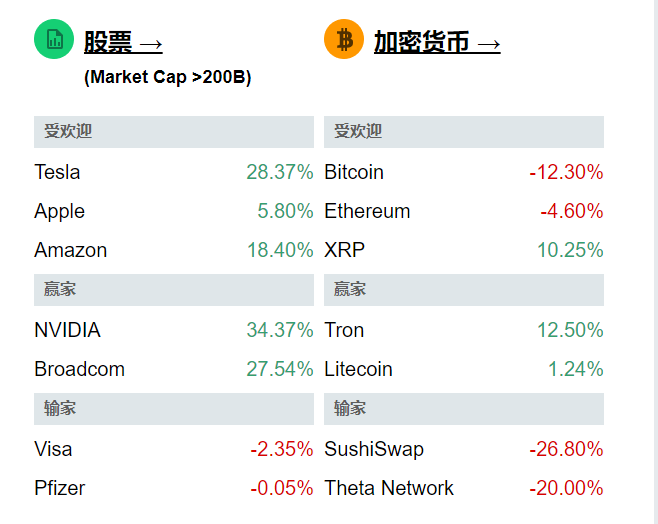Viewport: 658px width, 524px height.
Task: Open NVIDIA under stock winners
Action: (67, 330)
